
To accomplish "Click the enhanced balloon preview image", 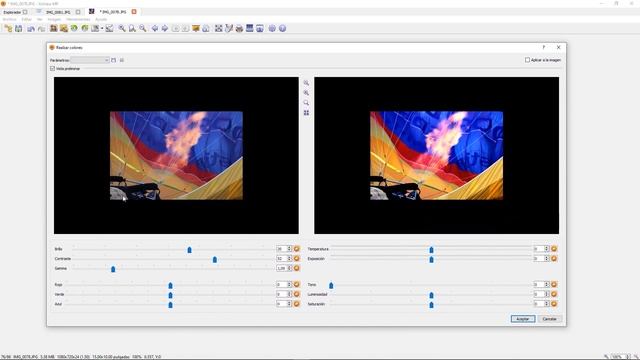I will pos(436,156).
